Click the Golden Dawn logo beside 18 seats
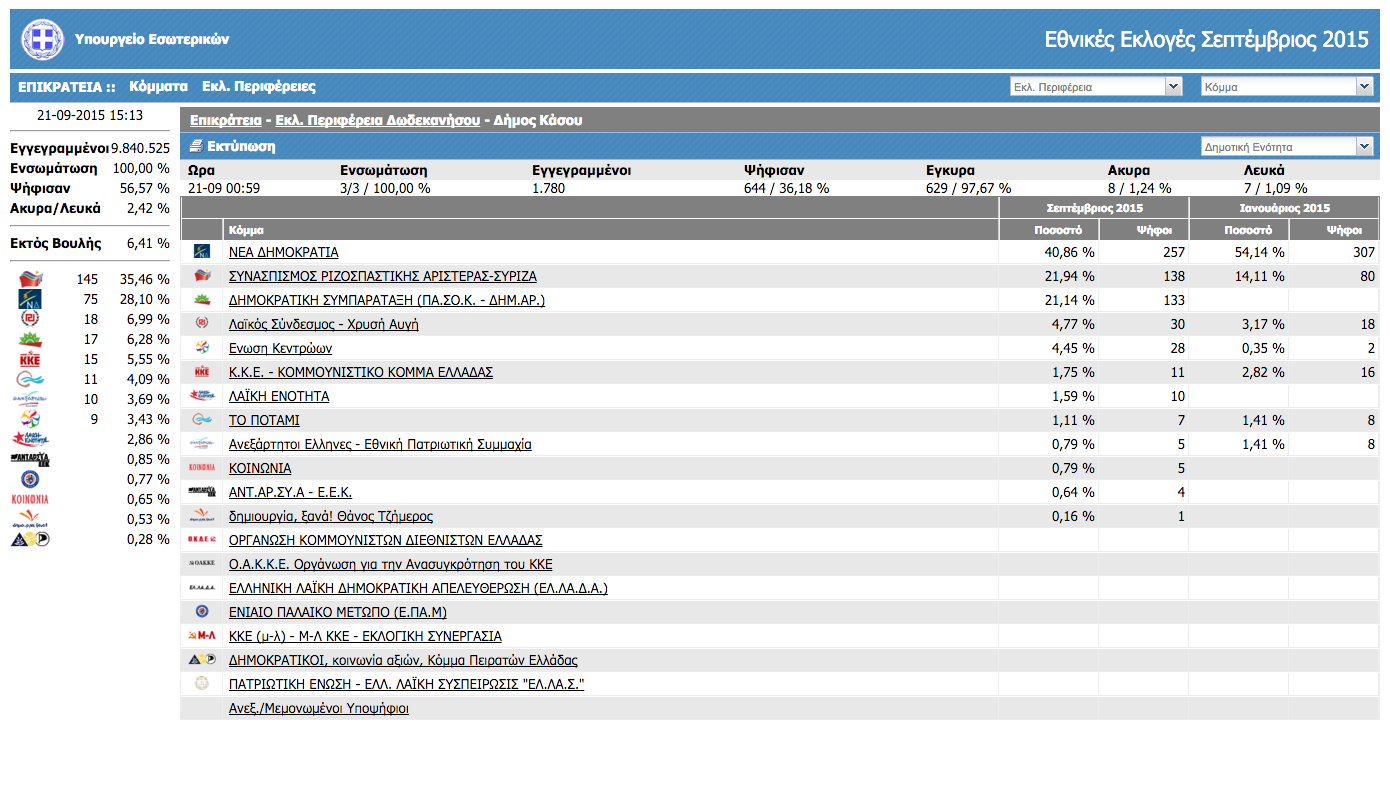Viewport: 1390px width, 794px height. point(31,319)
